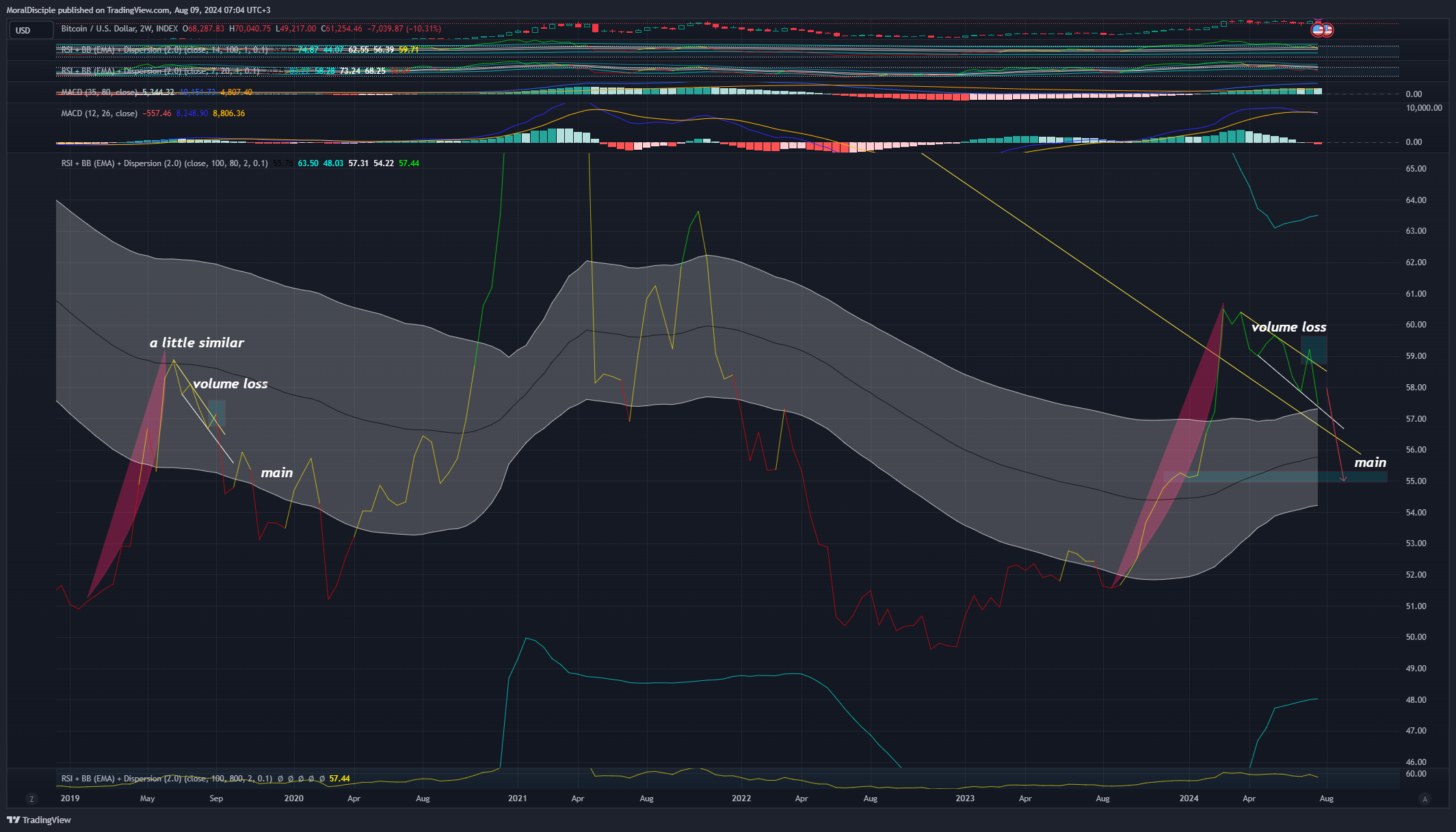Click the 46.00 level on the price axis
The image size is (1456, 832).
[1416, 762]
